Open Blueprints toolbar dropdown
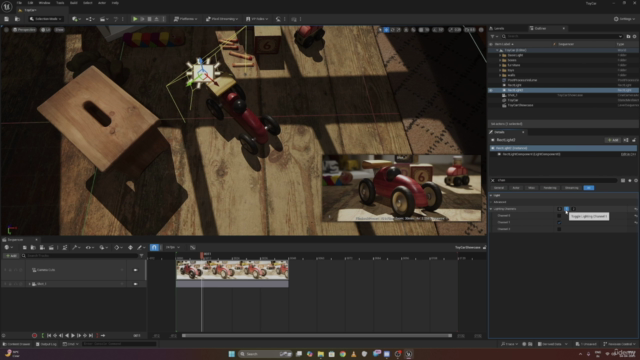This screenshot has height=360, width=640. click(x=90, y=19)
